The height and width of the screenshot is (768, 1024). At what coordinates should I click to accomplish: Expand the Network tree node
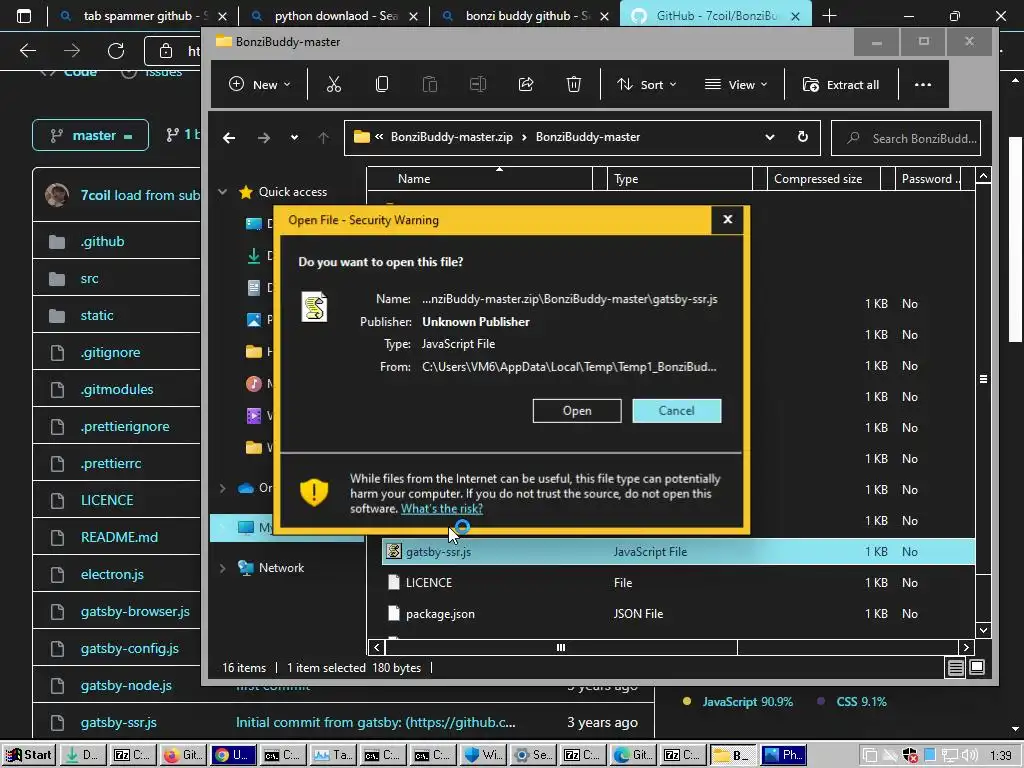click(x=223, y=568)
